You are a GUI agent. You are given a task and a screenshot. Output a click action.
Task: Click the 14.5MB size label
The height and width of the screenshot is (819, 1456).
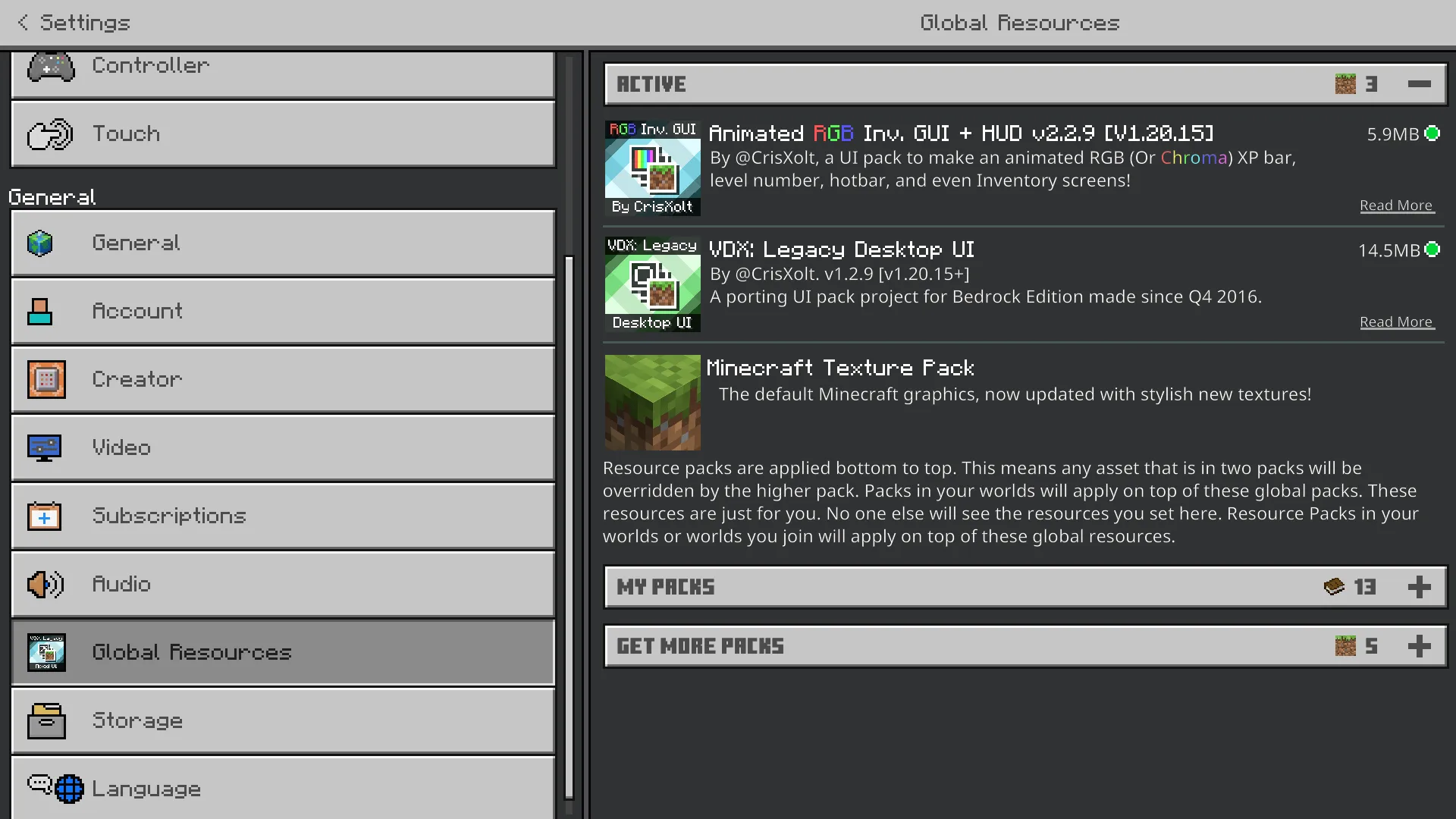(1388, 250)
